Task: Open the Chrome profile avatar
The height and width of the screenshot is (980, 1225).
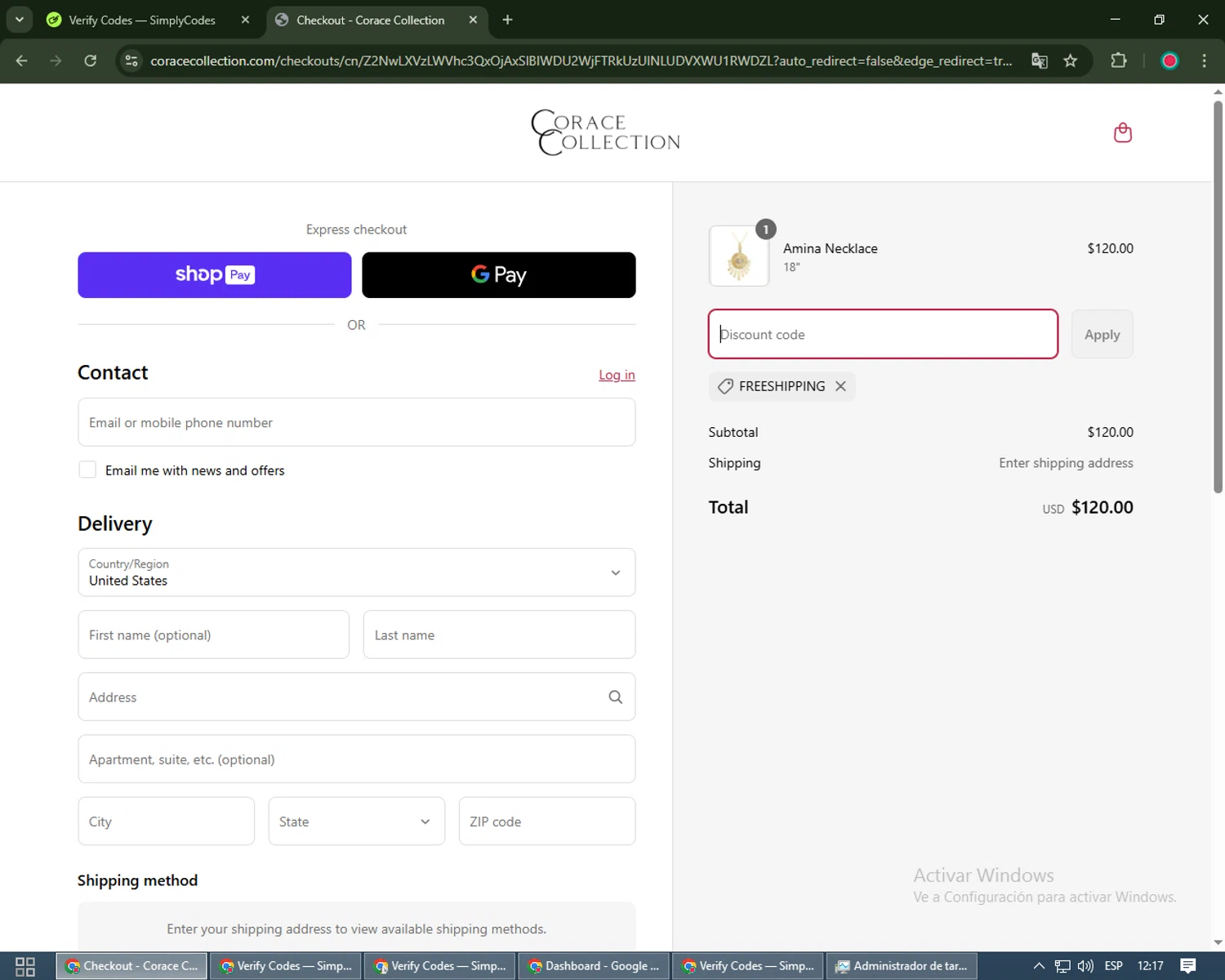Action: pyautogui.click(x=1169, y=60)
